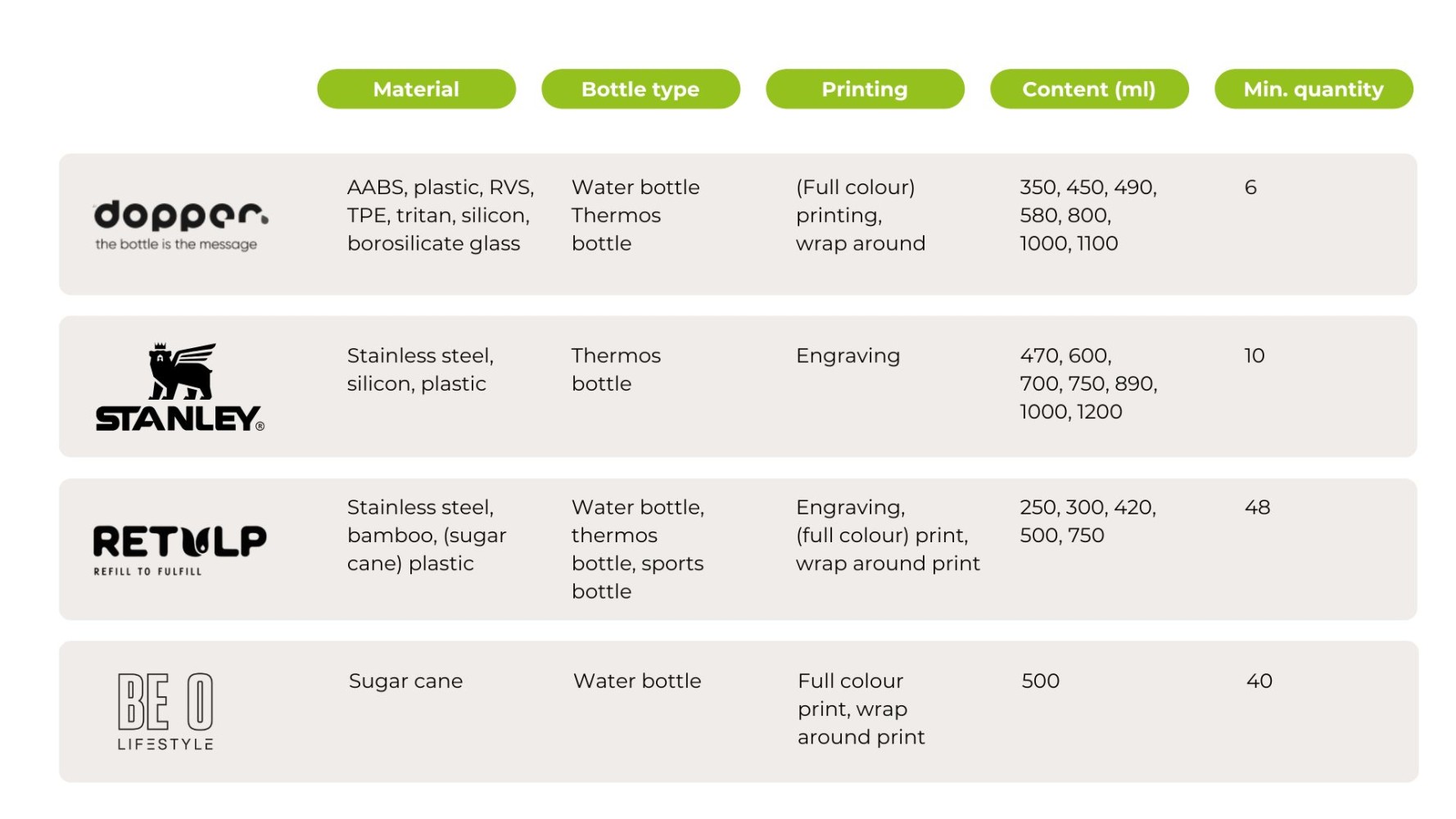
Task: Click the Retulp brand logo
Action: point(179,549)
